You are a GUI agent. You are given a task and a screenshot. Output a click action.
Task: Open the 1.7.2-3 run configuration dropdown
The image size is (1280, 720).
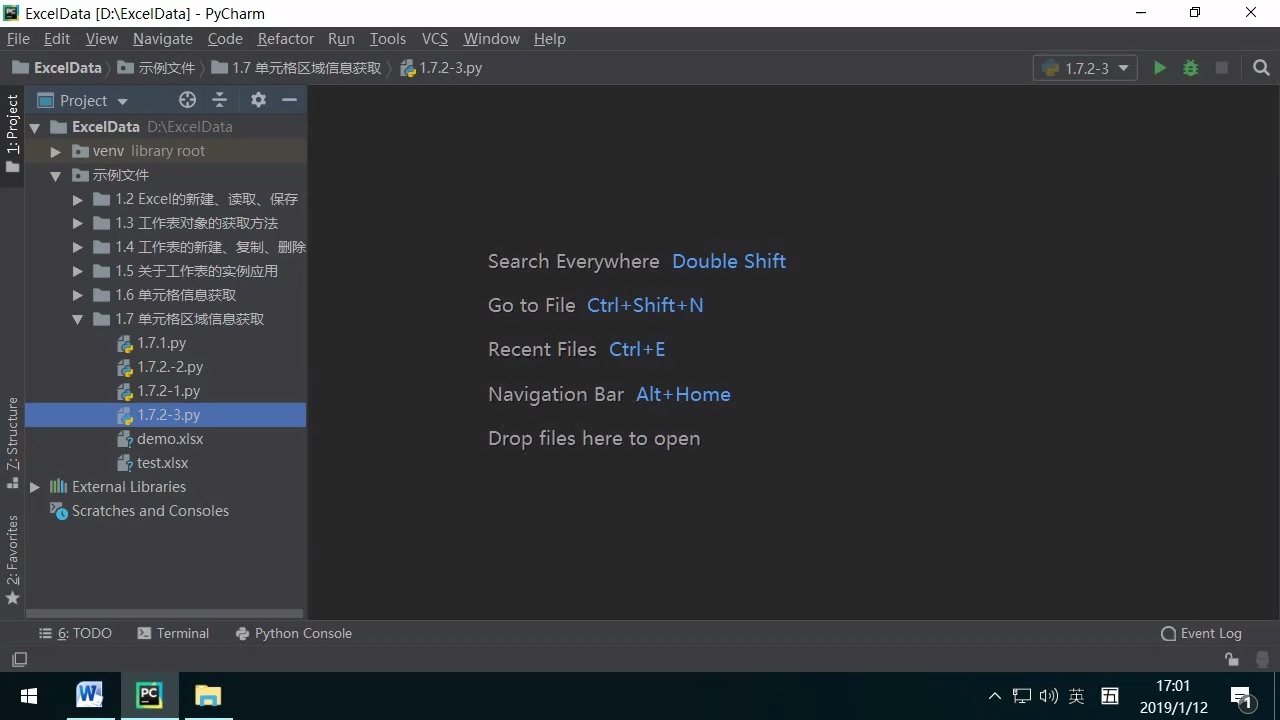click(1085, 68)
